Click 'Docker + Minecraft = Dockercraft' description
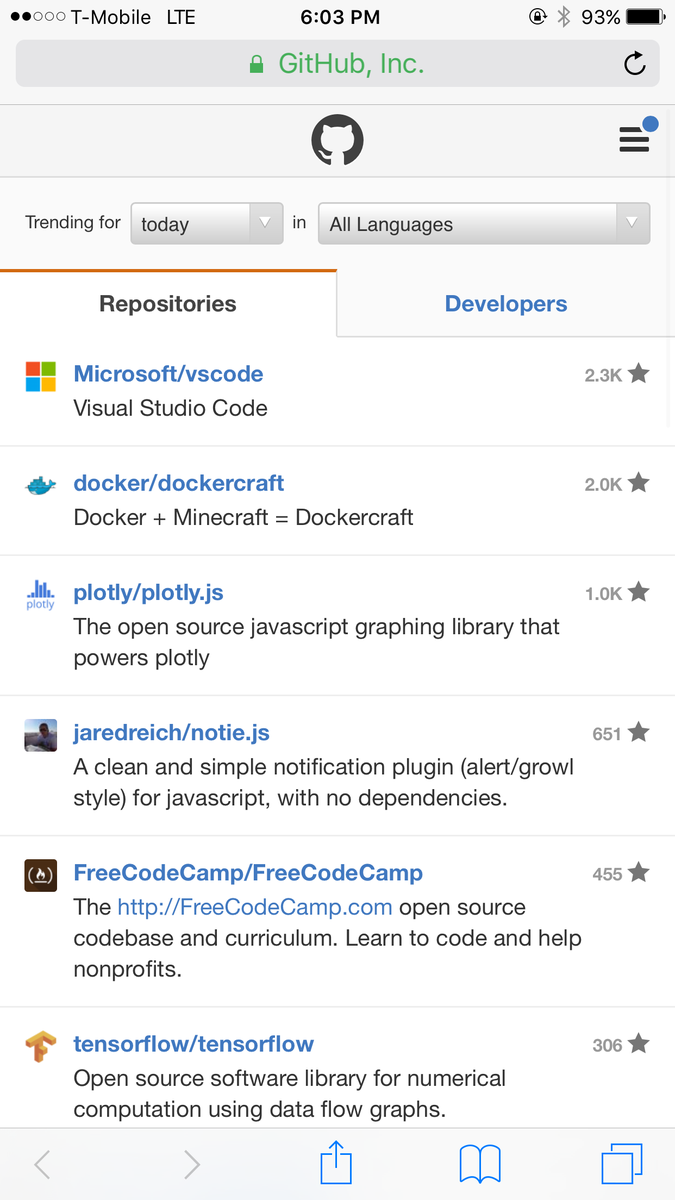This screenshot has width=675, height=1200. tap(243, 517)
